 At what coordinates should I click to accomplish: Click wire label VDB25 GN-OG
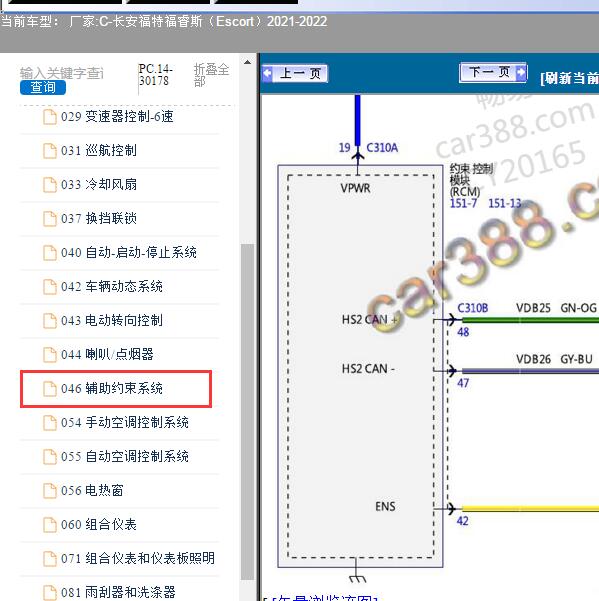click(x=556, y=308)
